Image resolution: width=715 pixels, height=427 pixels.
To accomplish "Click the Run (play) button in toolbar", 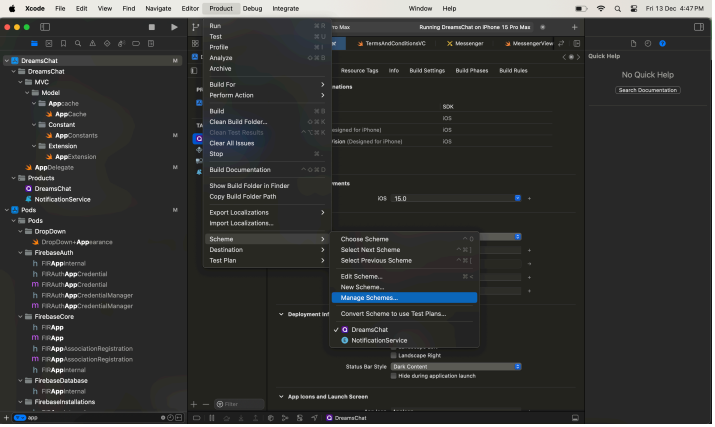I will click(174, 27).
